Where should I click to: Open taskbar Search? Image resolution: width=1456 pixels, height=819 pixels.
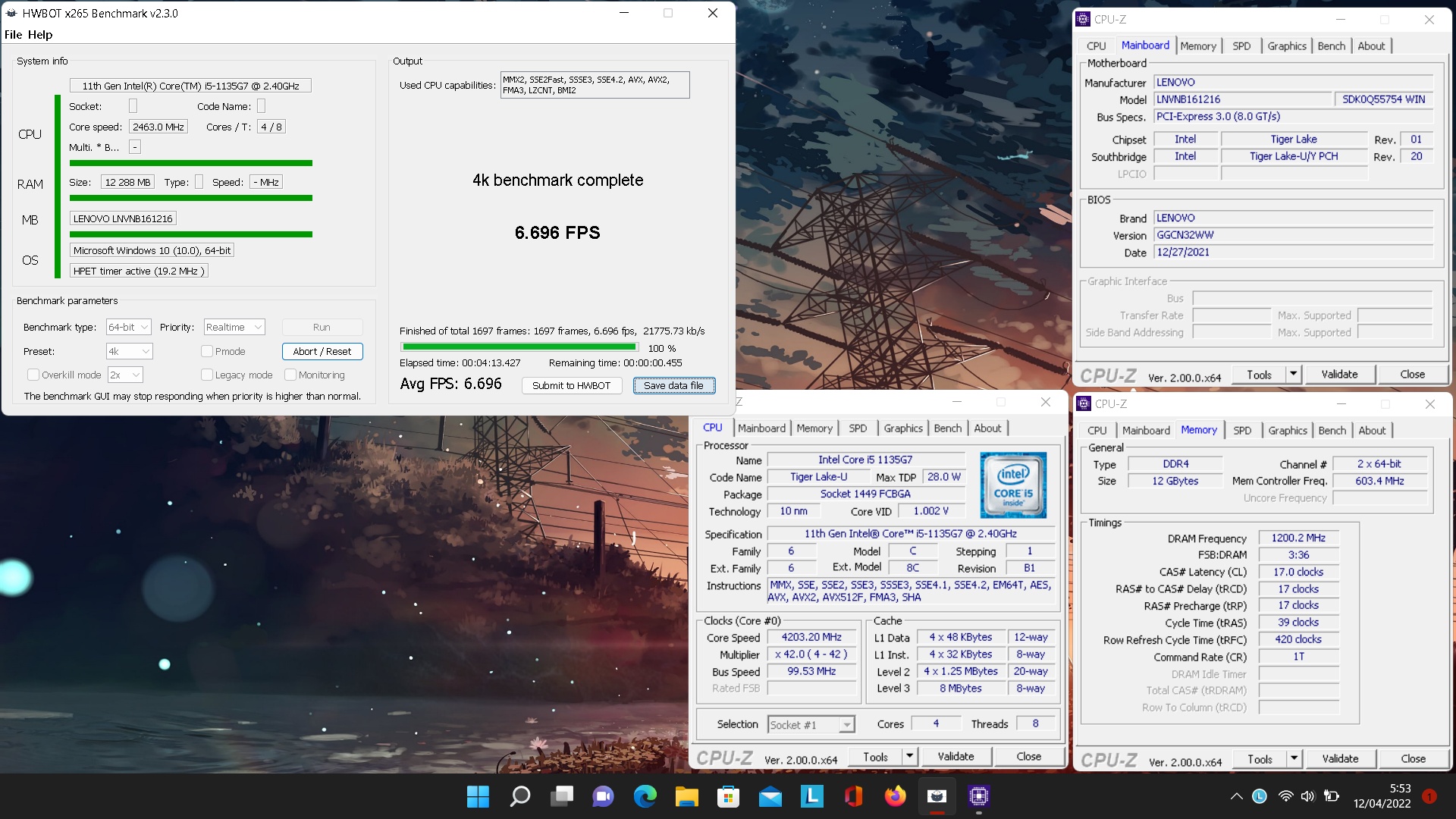(x=520, y=796)
